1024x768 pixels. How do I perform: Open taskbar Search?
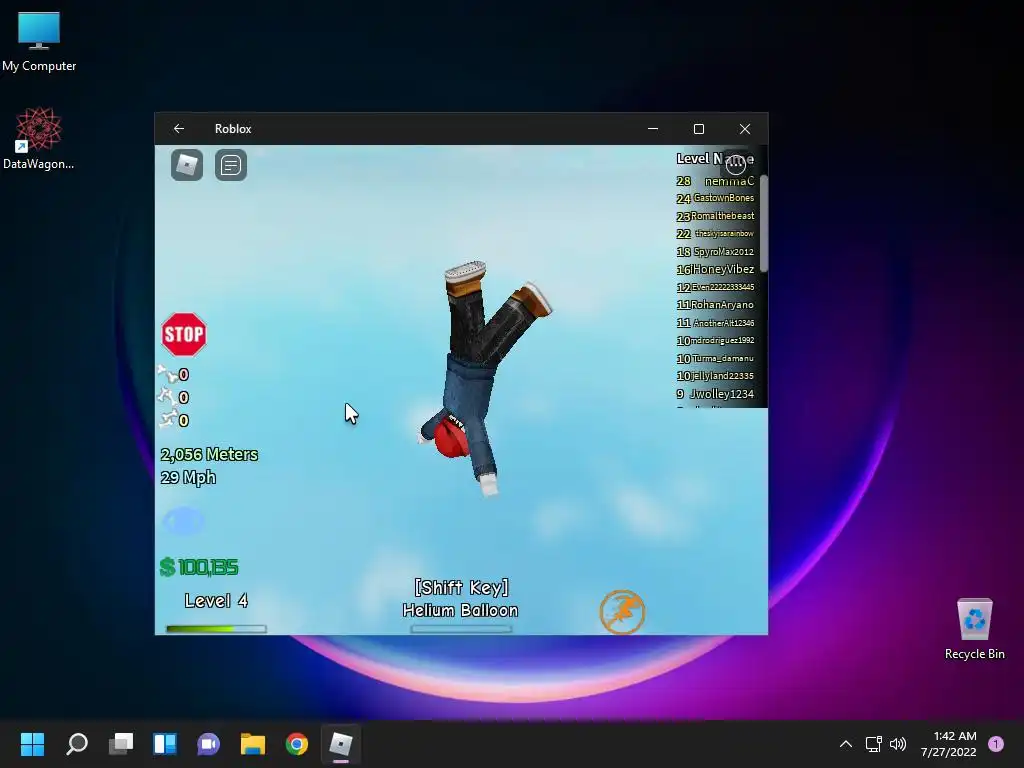76,744
